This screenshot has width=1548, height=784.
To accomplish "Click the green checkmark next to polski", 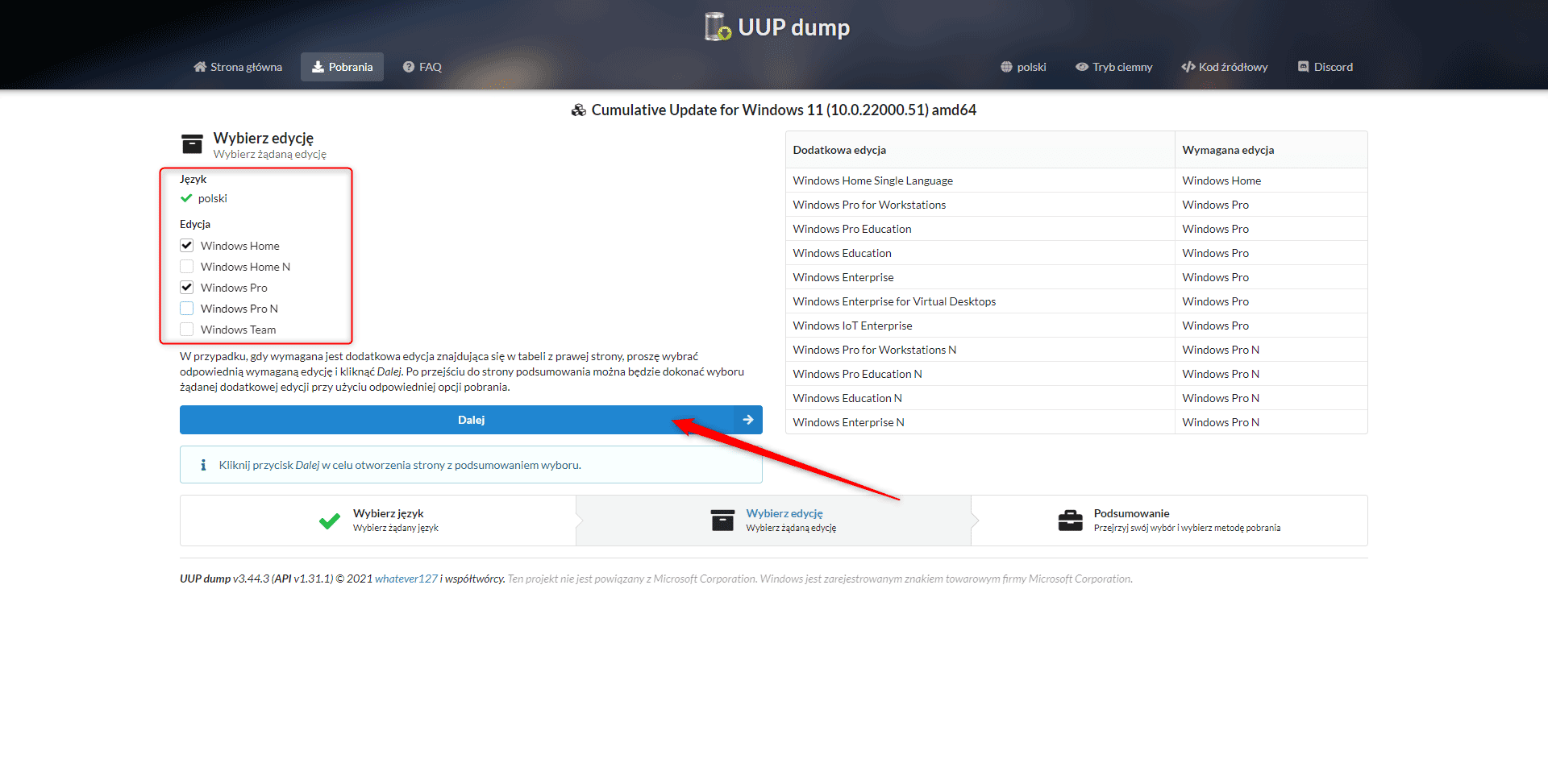I will tap(186, 198).
